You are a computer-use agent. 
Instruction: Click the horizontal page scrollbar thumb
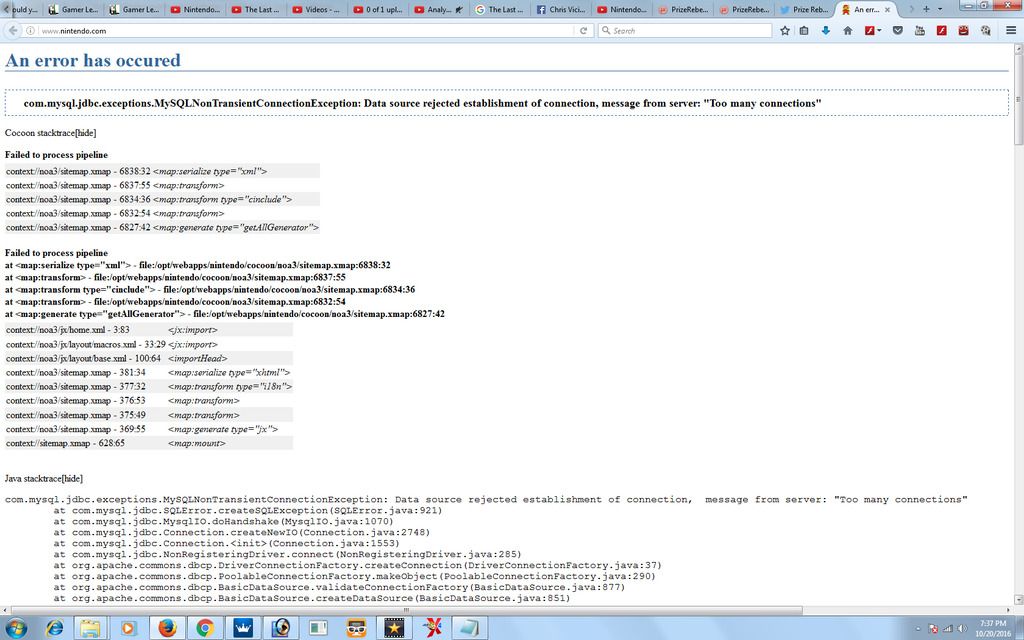tap(406, 611)
